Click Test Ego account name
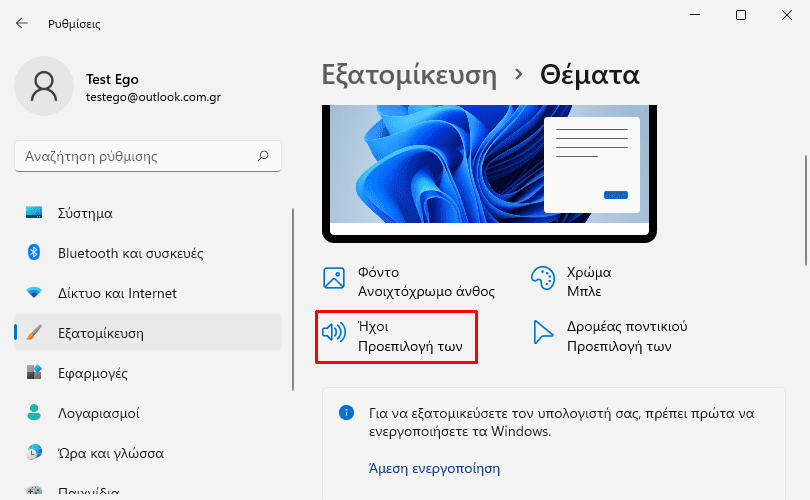This screenshot has height=500, width=810. coord(112,79)
